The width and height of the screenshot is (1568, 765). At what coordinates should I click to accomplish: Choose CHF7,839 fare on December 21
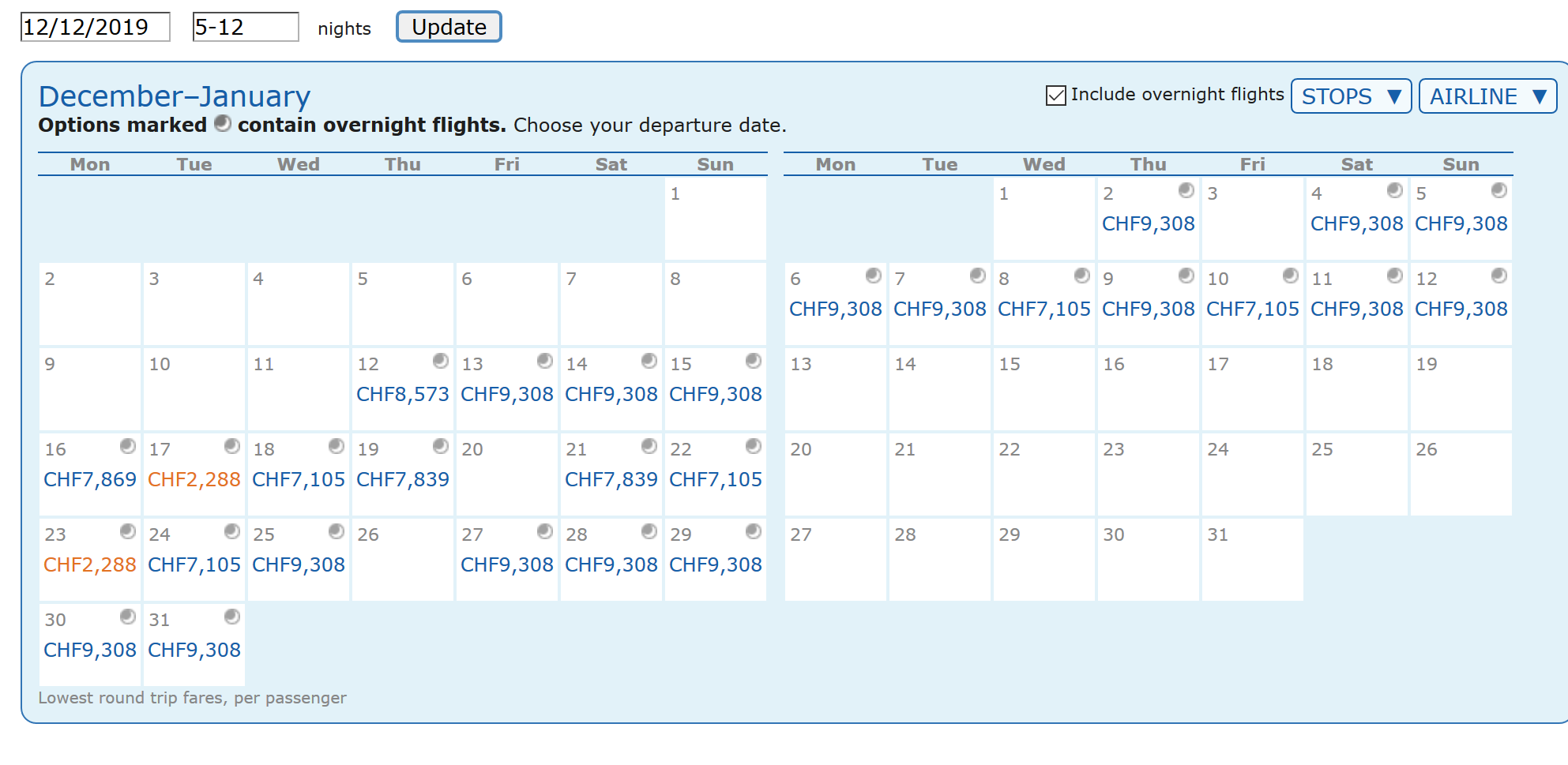(611, 479)
